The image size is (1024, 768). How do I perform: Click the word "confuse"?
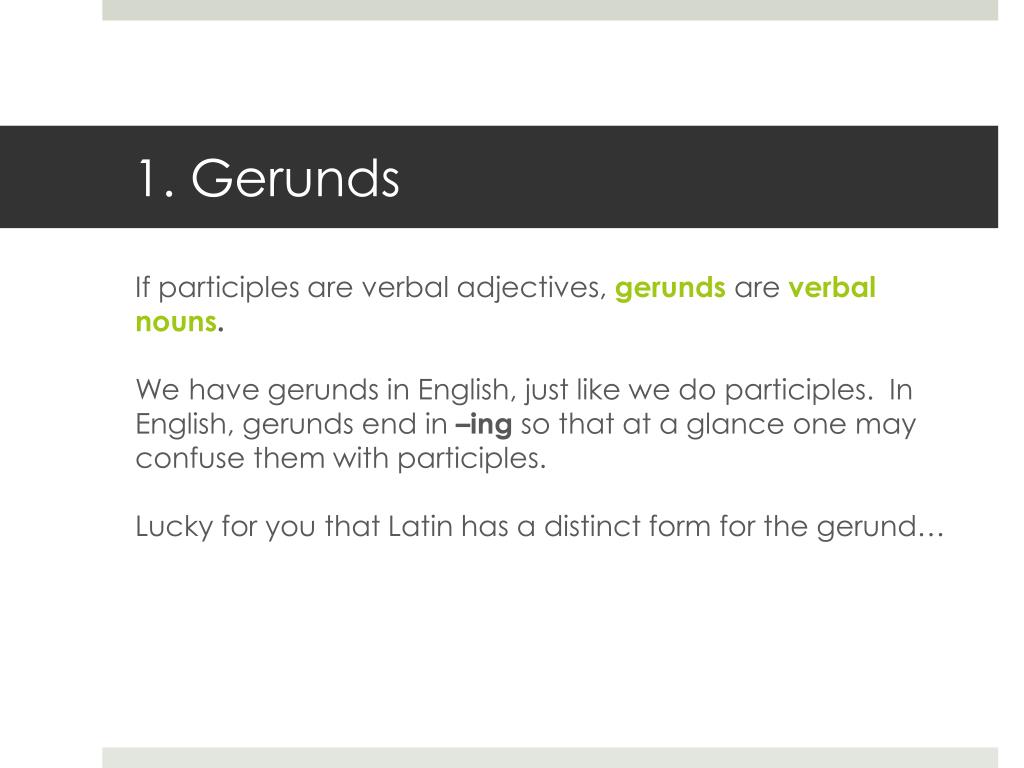coord(190,458)
